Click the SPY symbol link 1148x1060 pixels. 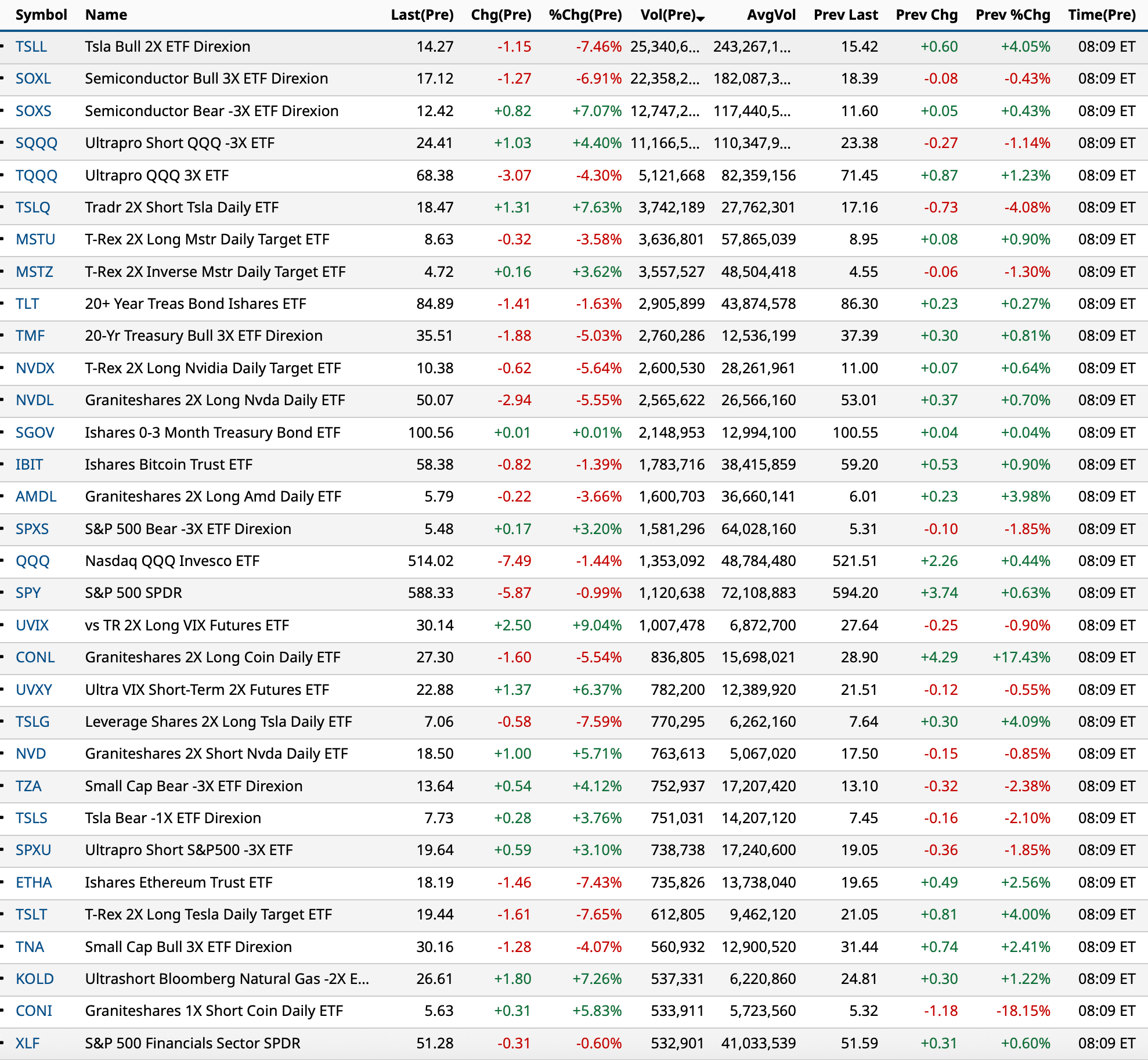coord(28,593)
